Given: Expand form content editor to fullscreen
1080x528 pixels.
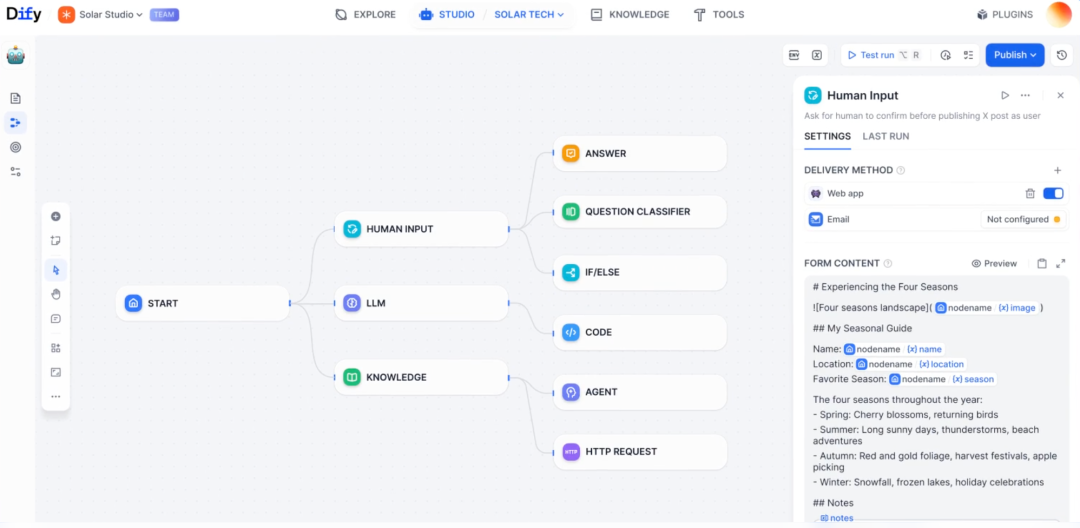Looking at the screenshot, I should [1061, 263].
